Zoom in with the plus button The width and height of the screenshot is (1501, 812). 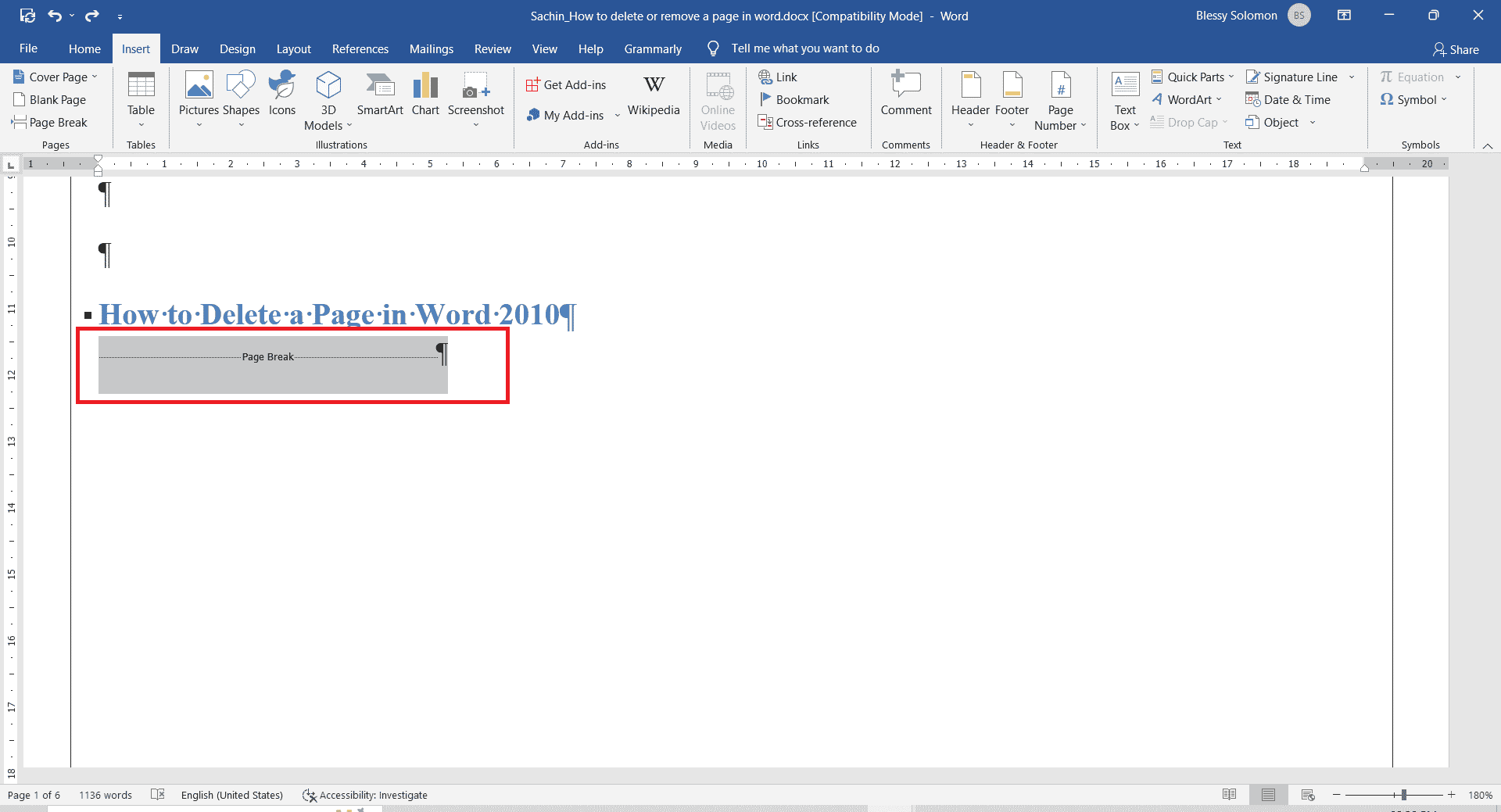[x=1451, y=795]
